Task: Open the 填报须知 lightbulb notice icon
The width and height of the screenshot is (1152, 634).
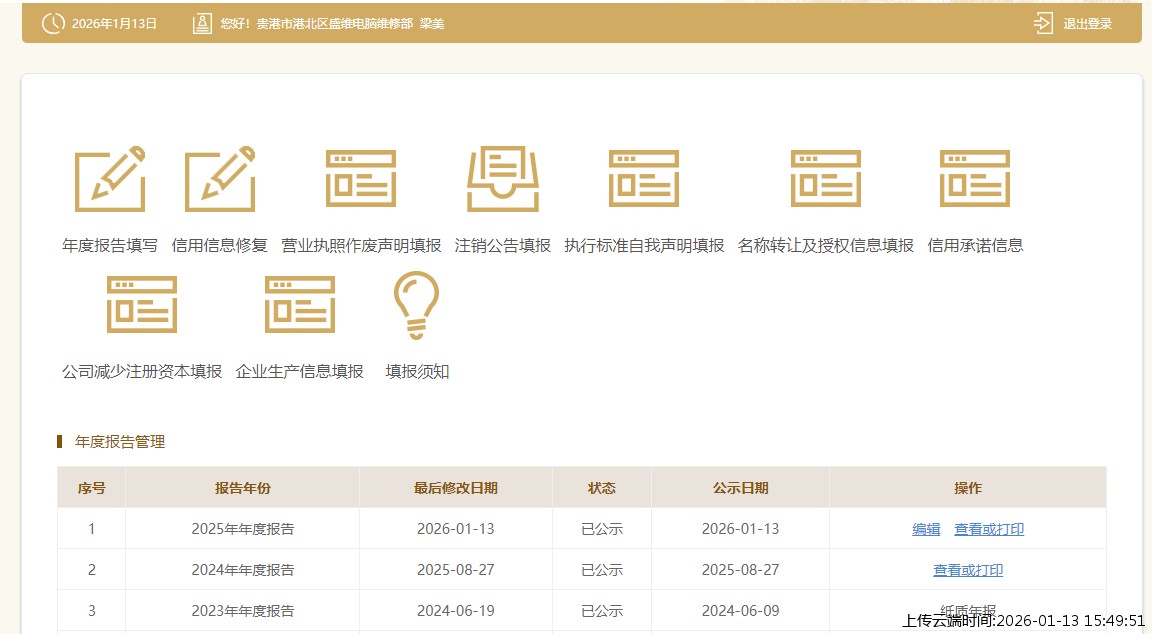Action: pyautogui.click(x=416, y=305)
